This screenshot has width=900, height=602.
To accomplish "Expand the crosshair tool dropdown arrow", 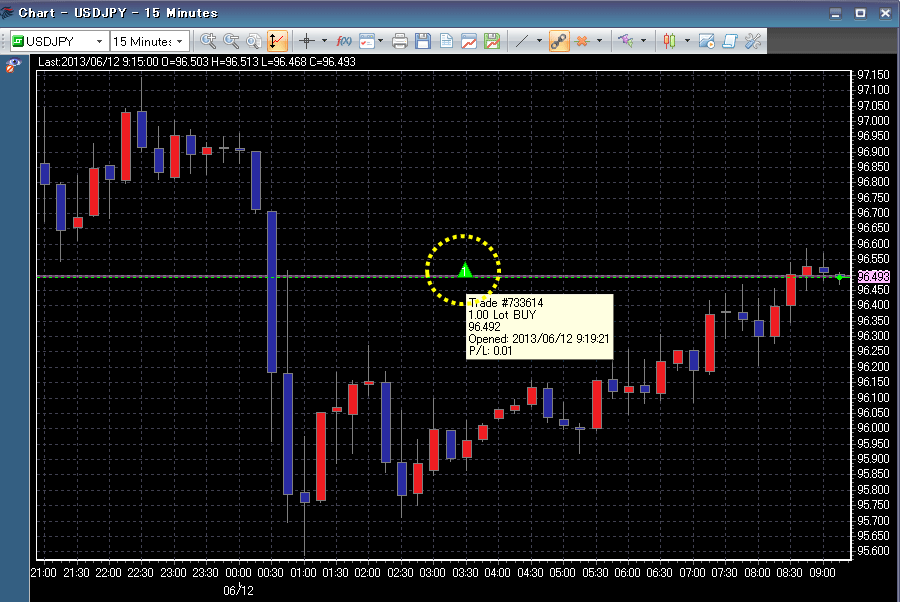I will (x=324, y=41).
